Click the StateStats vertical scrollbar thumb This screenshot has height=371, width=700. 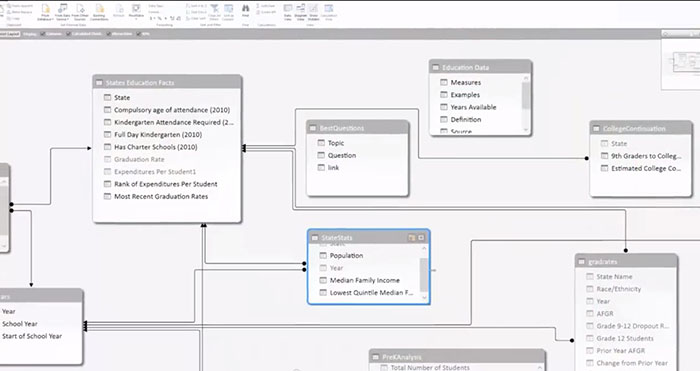point(424,275)
